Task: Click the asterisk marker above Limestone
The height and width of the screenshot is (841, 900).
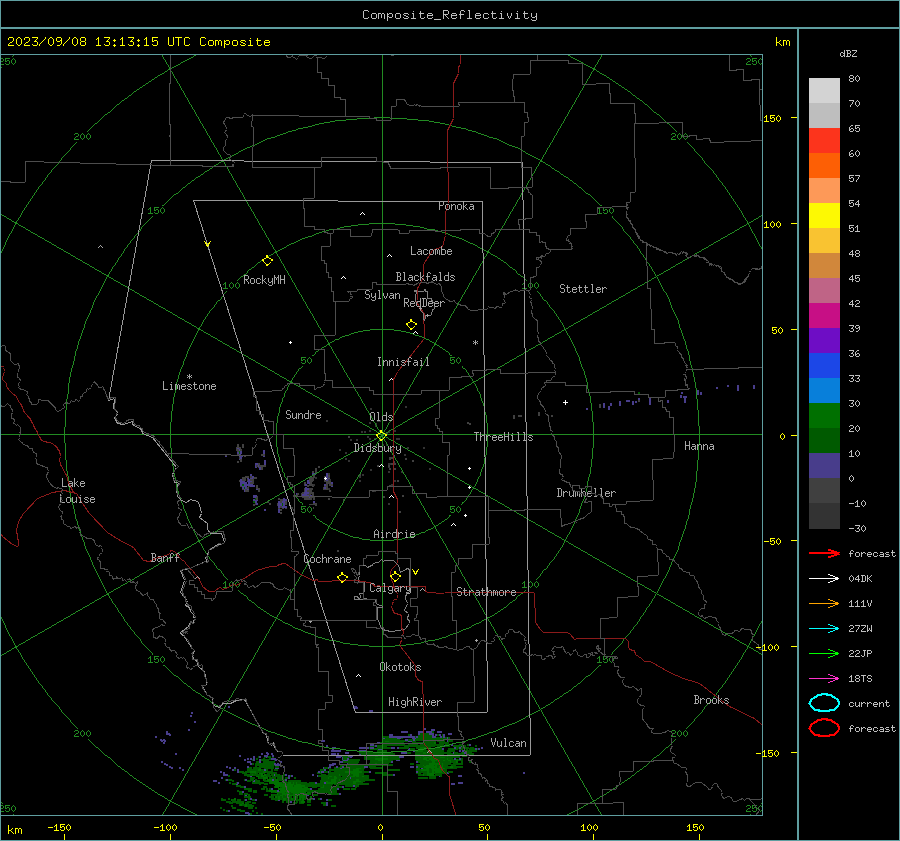Action: point(189,377)
